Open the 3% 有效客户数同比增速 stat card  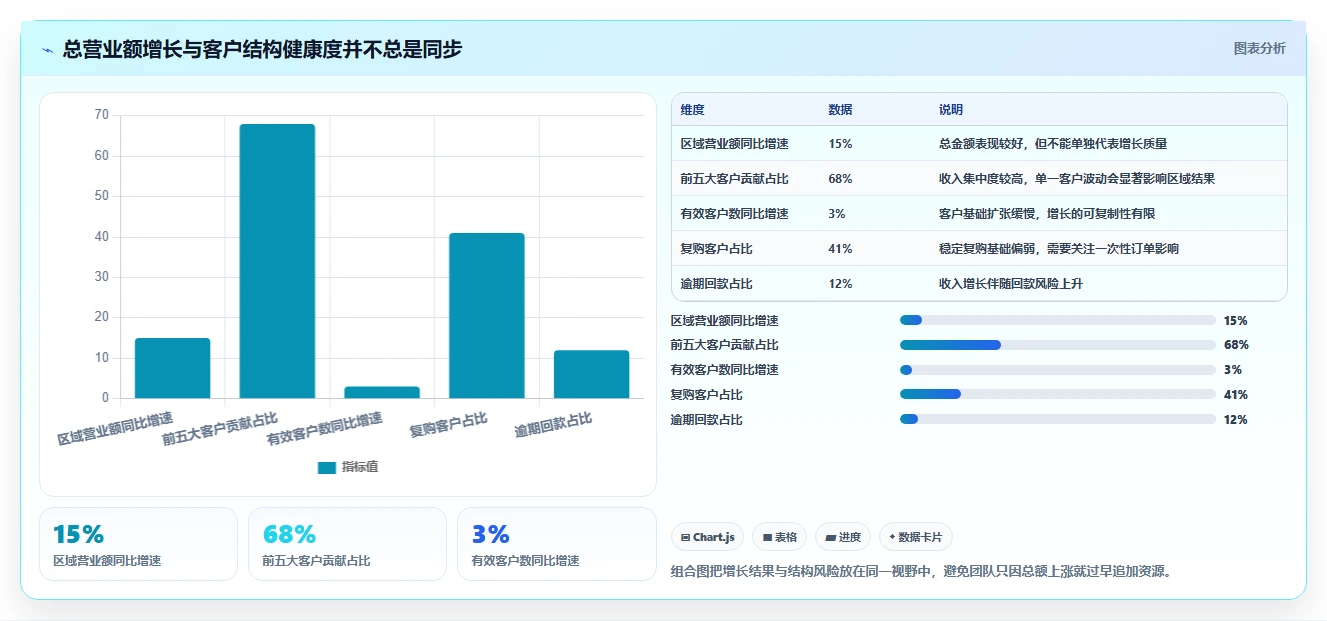(556, 544)
